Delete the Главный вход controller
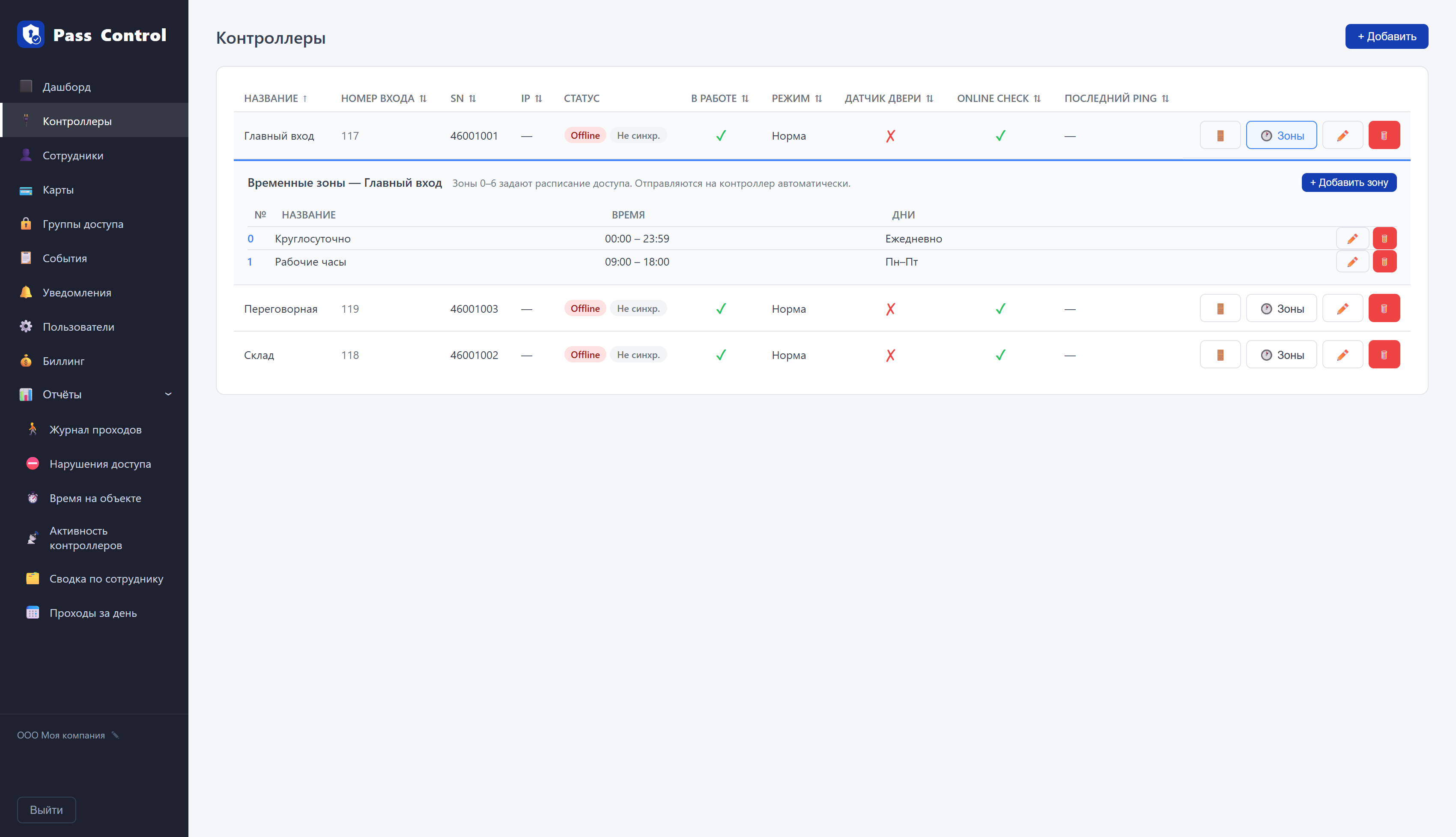 [1384, 136]
